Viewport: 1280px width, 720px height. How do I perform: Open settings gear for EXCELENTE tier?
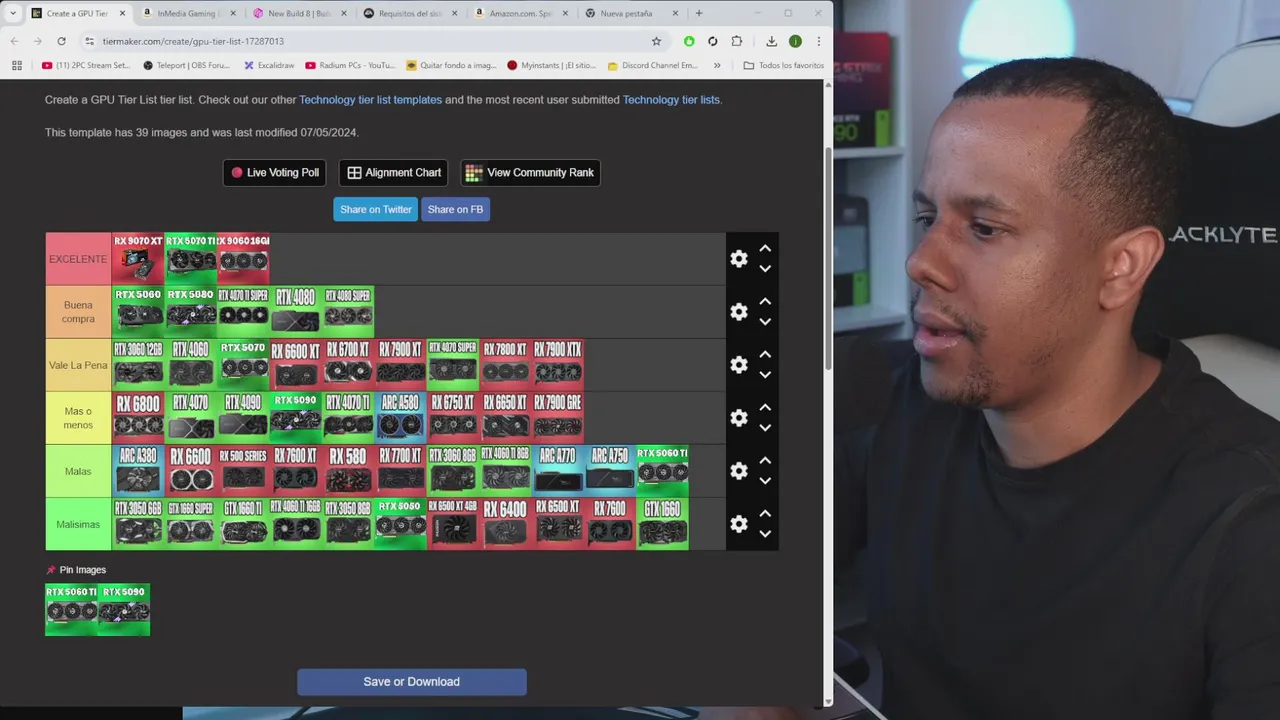tap(739, 259)
